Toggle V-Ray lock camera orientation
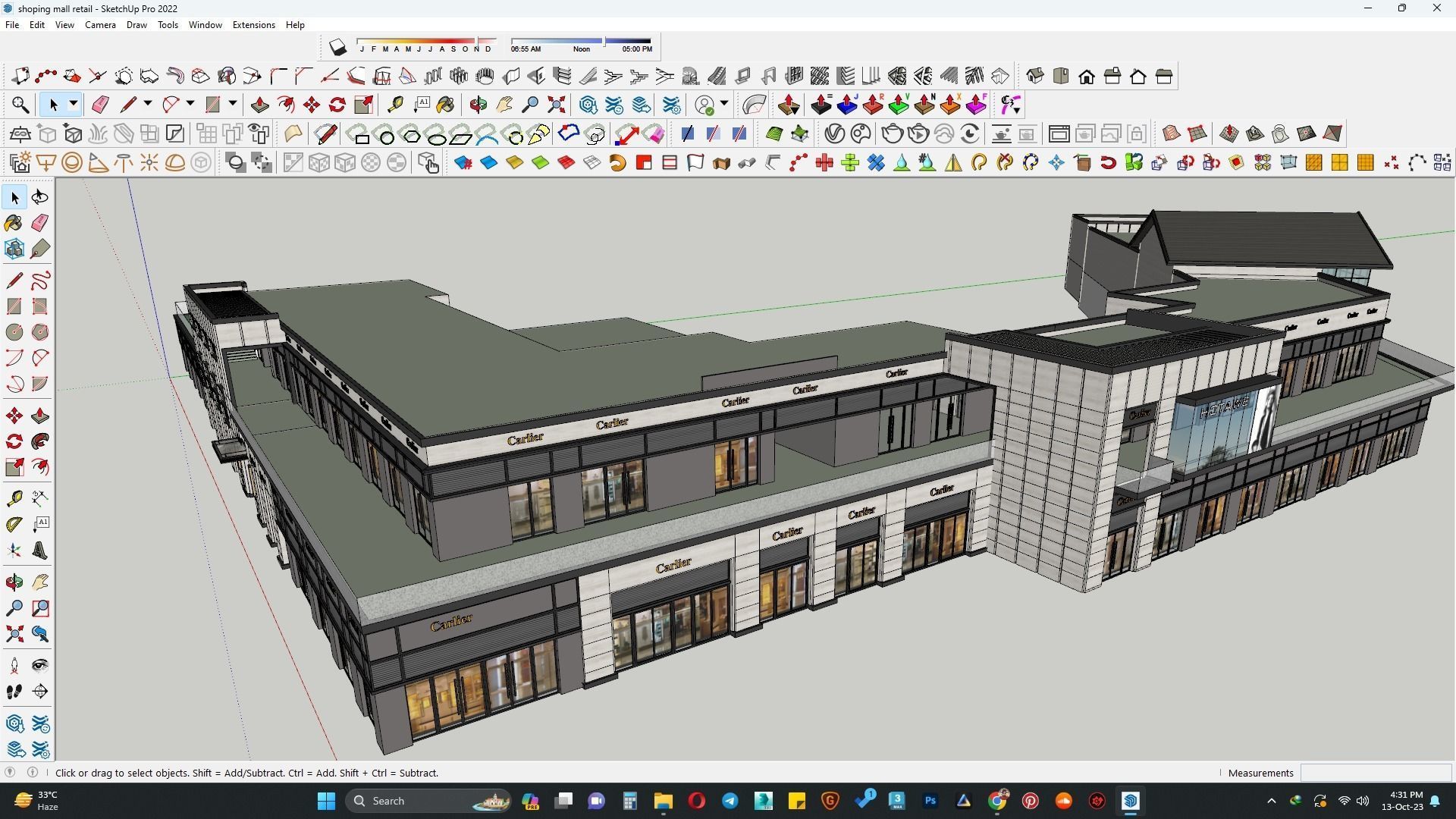 pyautogui.click(x=1137, y=134)
